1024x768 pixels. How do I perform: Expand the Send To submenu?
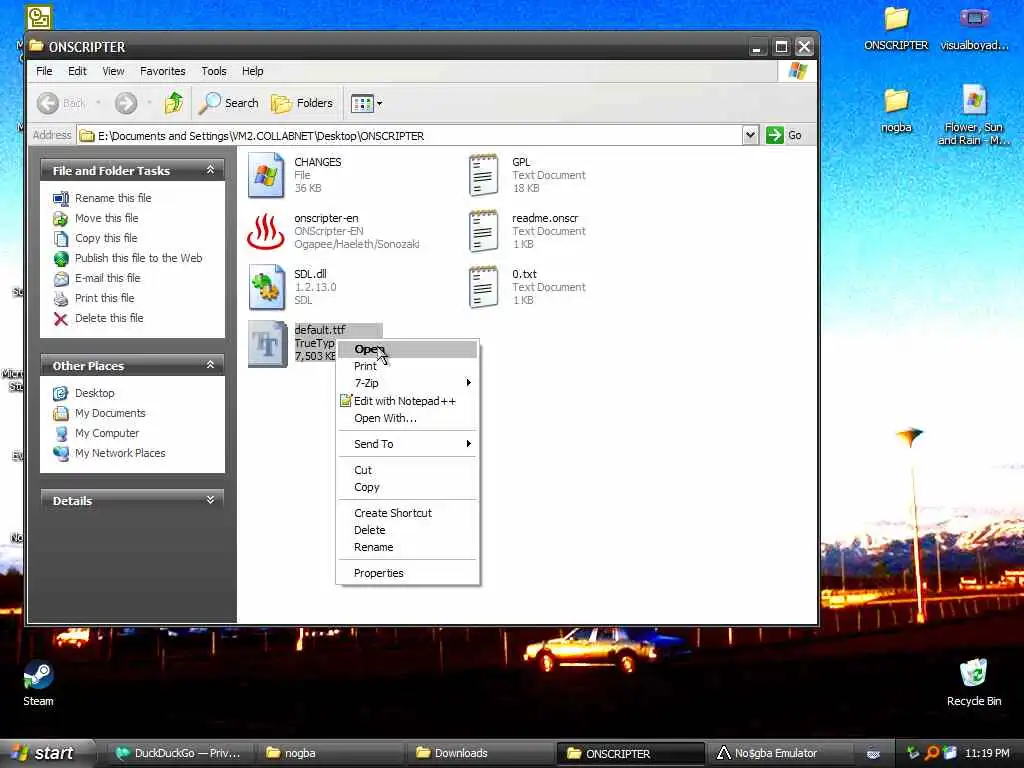(x=408, y=444)
